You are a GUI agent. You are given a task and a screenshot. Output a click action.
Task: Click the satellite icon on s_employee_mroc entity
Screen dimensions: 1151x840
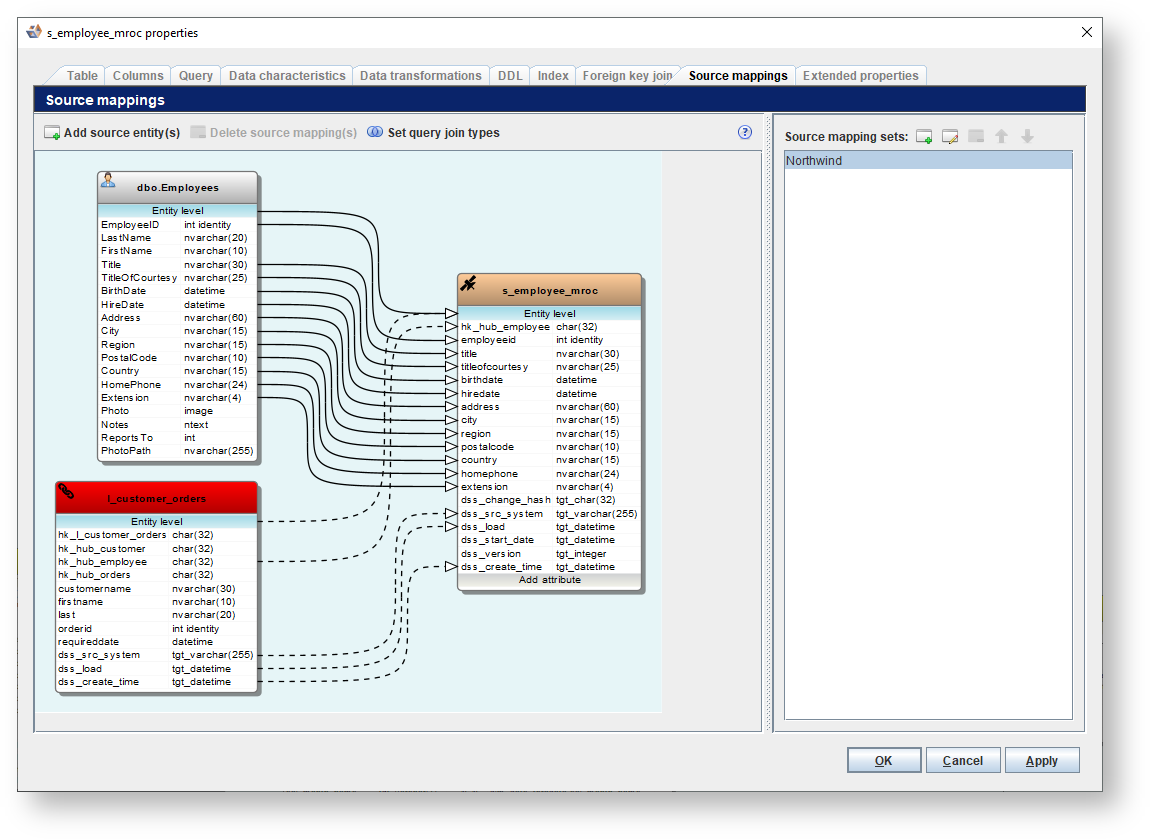click(x=468, y=284)
